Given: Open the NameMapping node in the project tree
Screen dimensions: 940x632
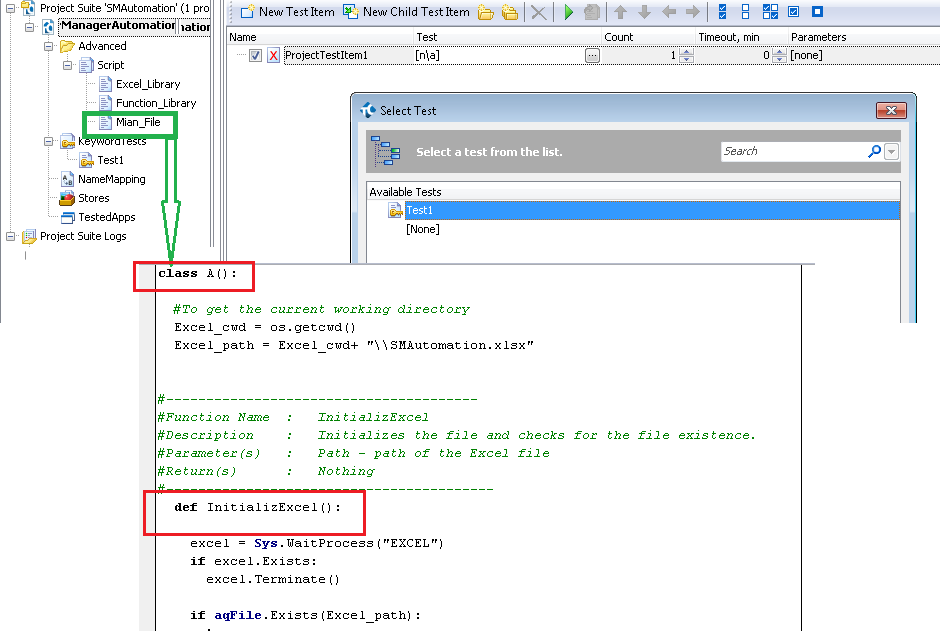Looking at the screenshot, I should 111,179.
